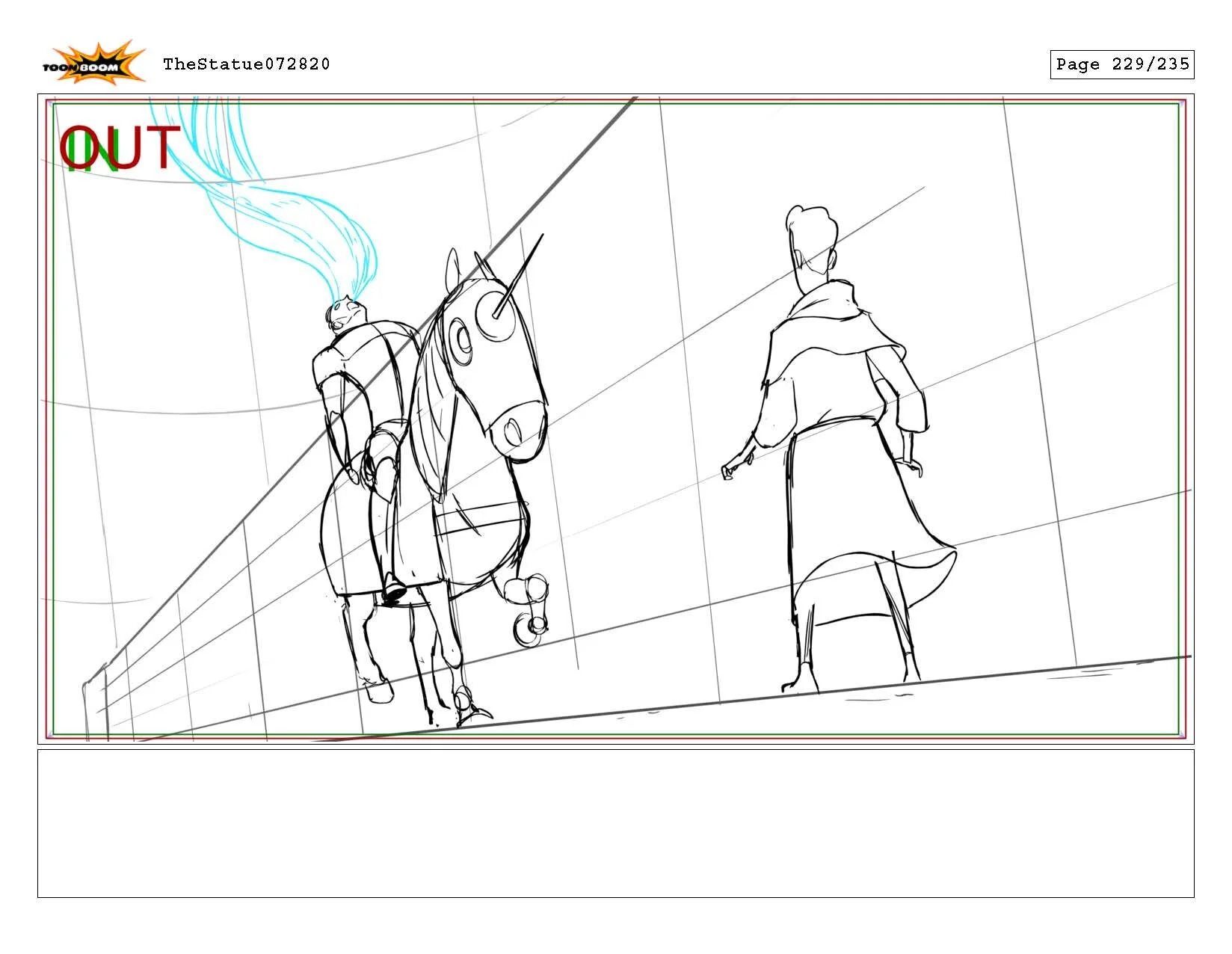Viewport: 1232px width, 954px height.
Task: Open the "Page 229/235" page indicator
Action: coord(1124,64)
